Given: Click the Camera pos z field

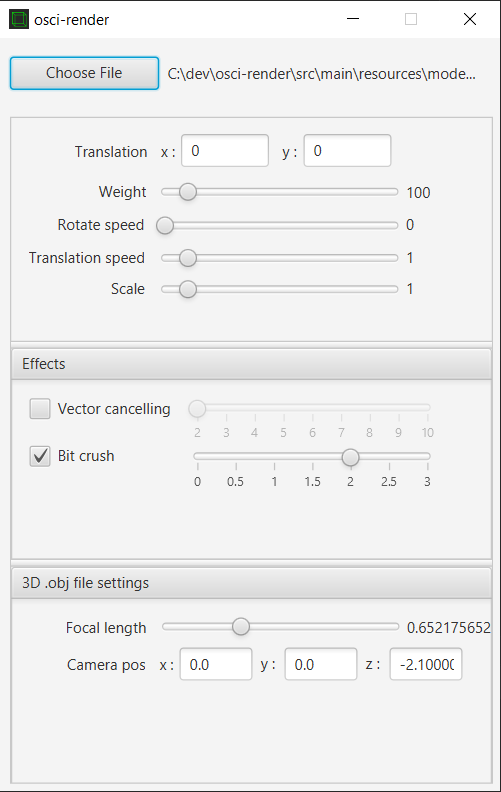Looking at the screenshot, I should (x=426, y=664).
